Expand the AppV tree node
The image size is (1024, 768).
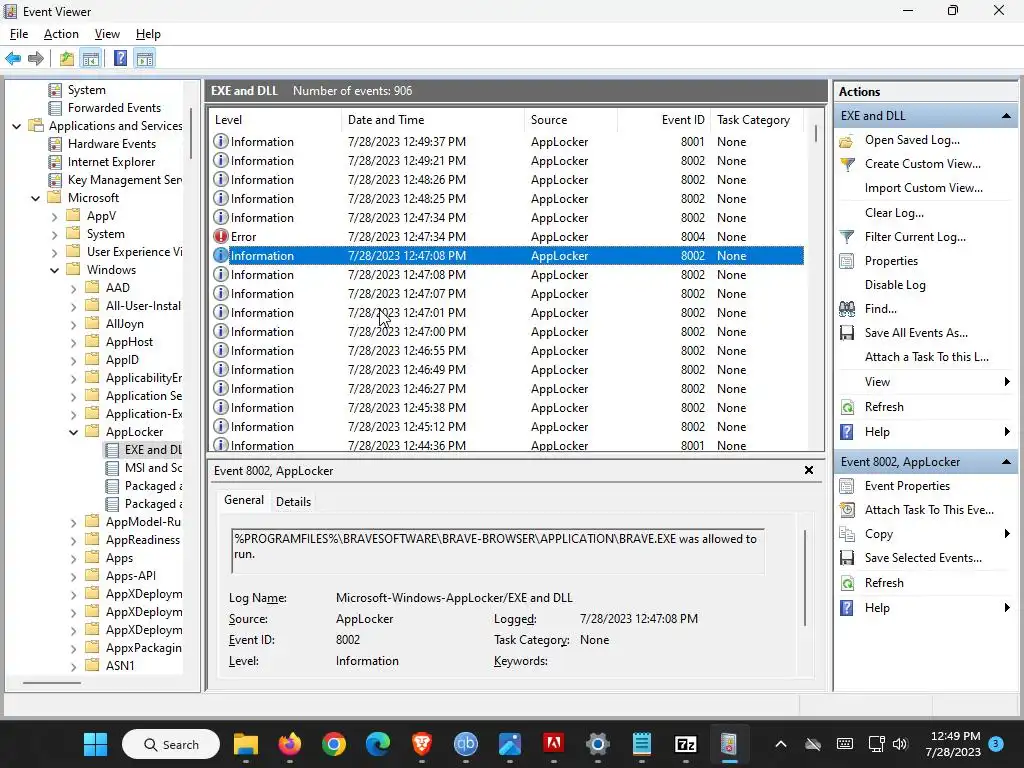(x=55, y=216)
